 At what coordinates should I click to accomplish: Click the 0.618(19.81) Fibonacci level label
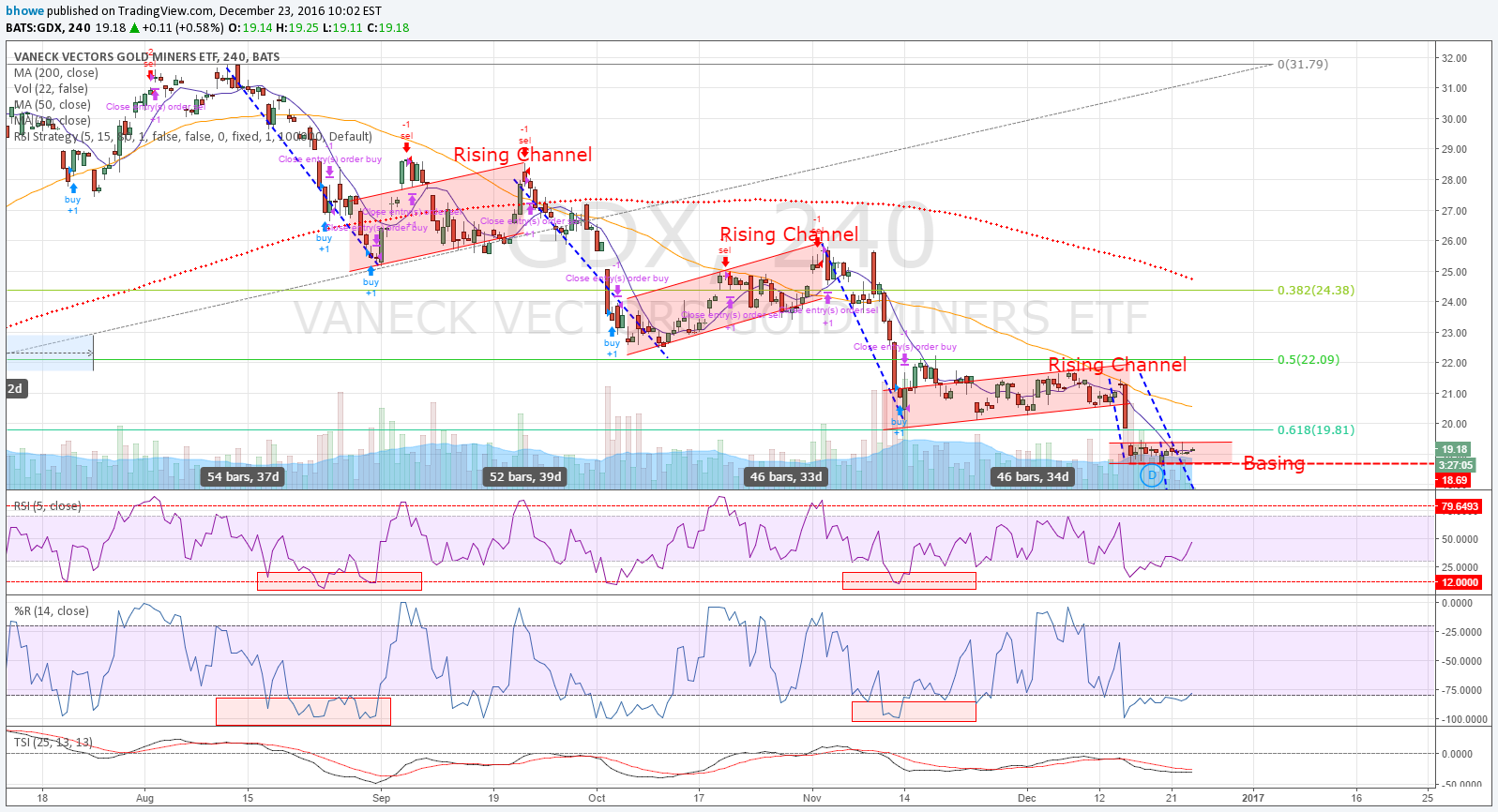1316,430
